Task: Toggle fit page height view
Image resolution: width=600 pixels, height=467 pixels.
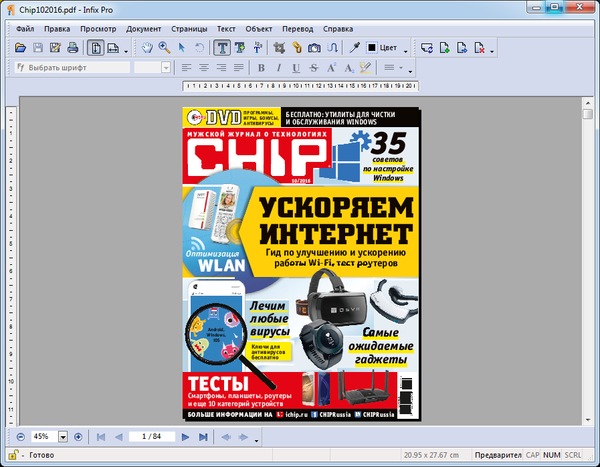Action: 95,48
